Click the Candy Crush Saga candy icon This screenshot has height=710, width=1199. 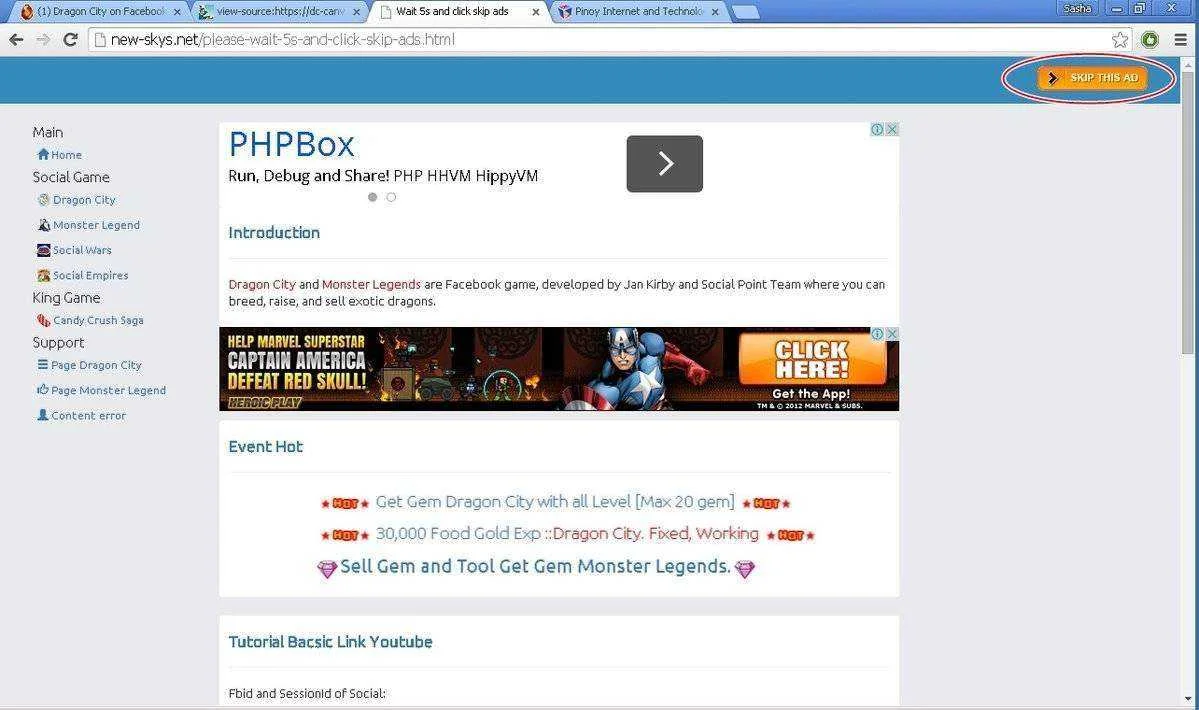[x=44, y=320]
